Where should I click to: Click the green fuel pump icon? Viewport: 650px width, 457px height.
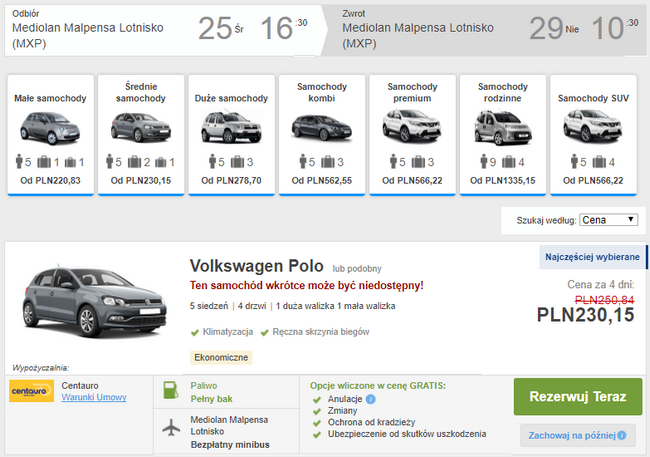(x=170, y=390)
